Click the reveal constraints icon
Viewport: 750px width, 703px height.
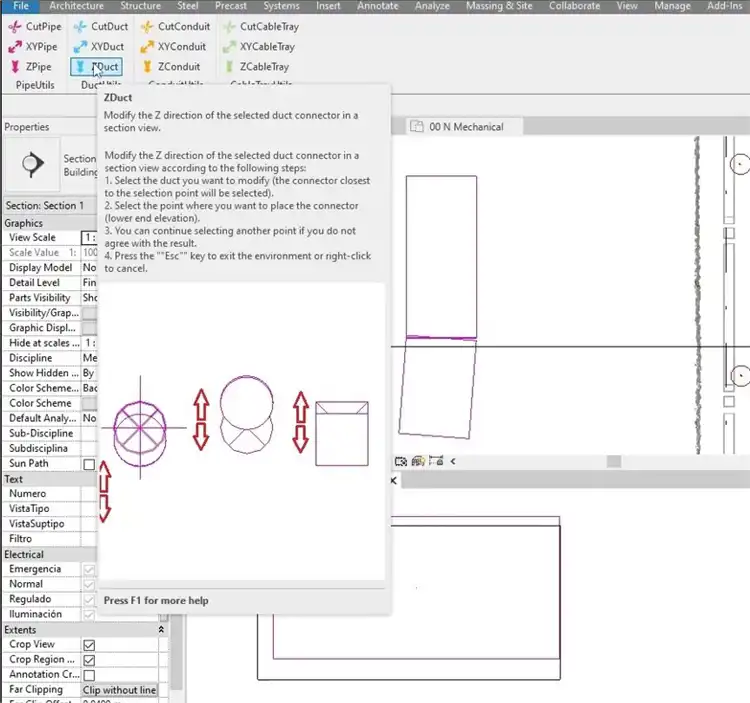pos(436,461)
